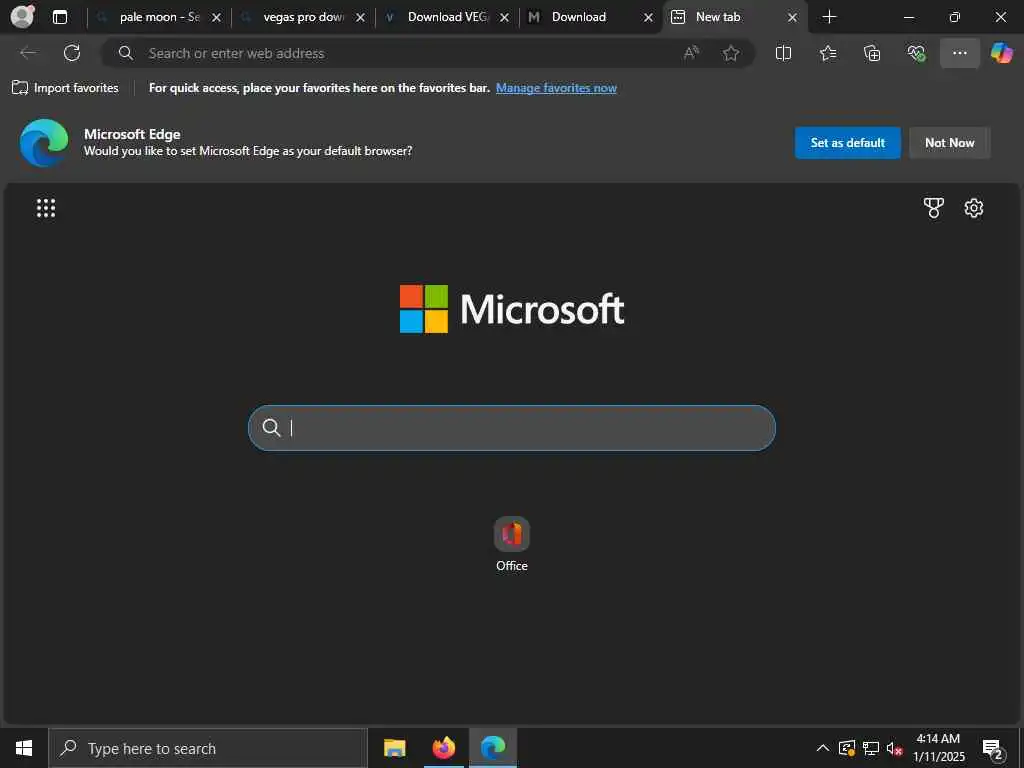Viewport: 1024px width, 768px height.
Task: Close the 'Download VEG' tab
Action: pos(504,18)
